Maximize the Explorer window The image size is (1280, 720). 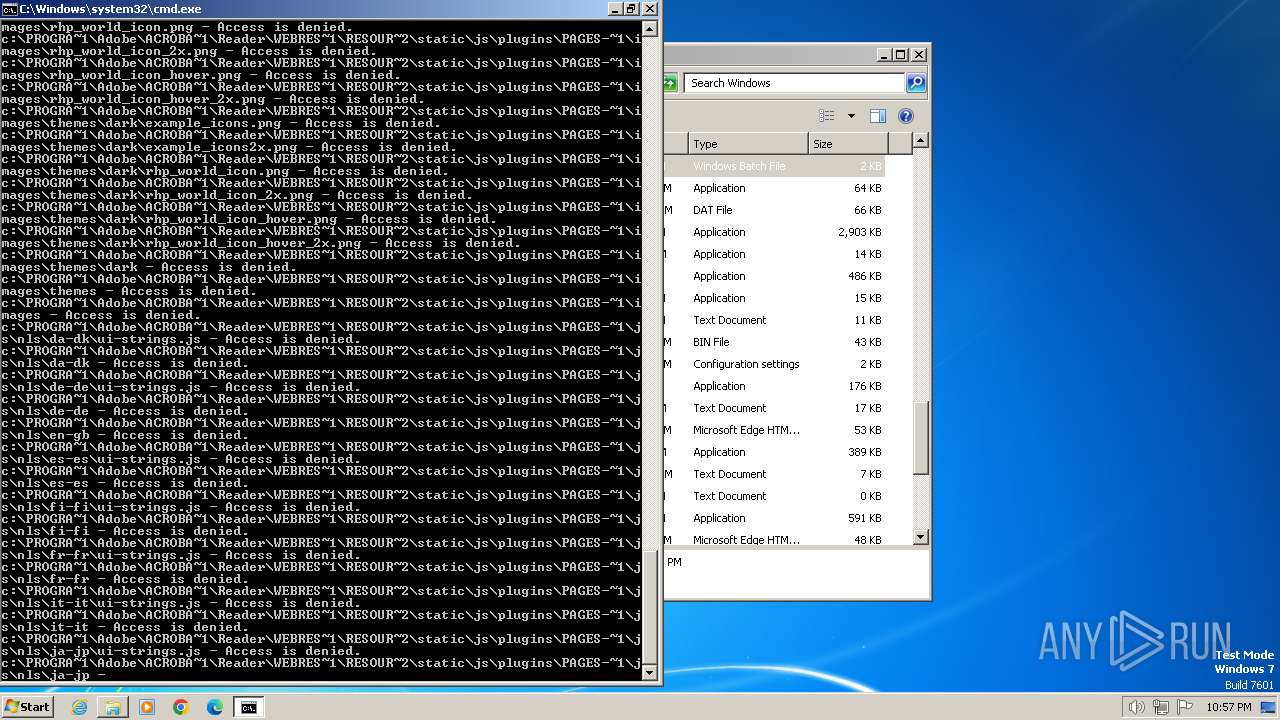[901, 55]
